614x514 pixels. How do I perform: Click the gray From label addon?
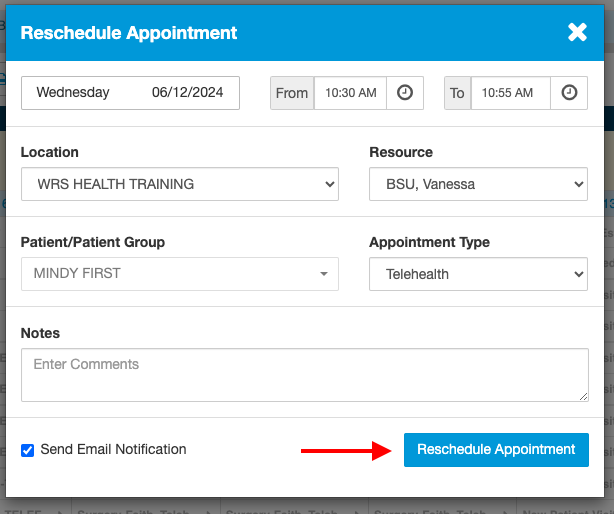pos(292,93)
